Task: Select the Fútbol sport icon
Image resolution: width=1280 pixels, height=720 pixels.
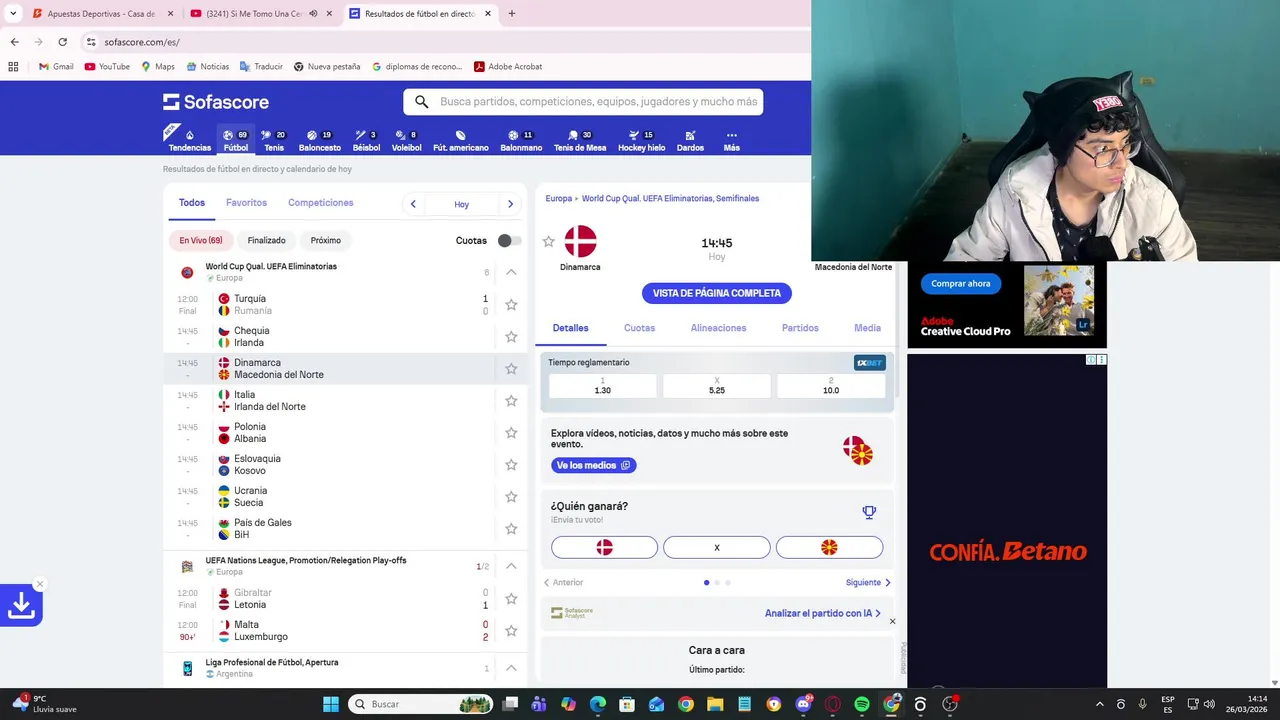Action: click(236, 141)
